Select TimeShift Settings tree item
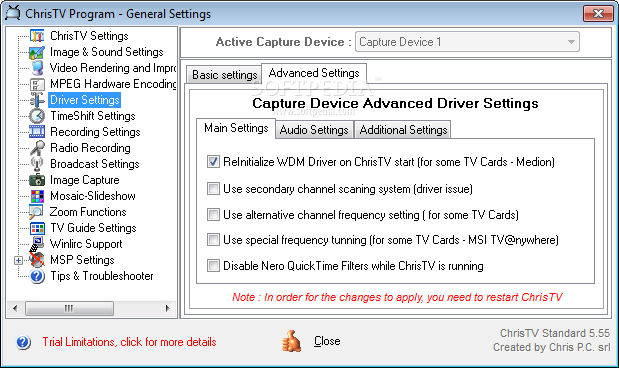The image size is (619, 368). 93,116
